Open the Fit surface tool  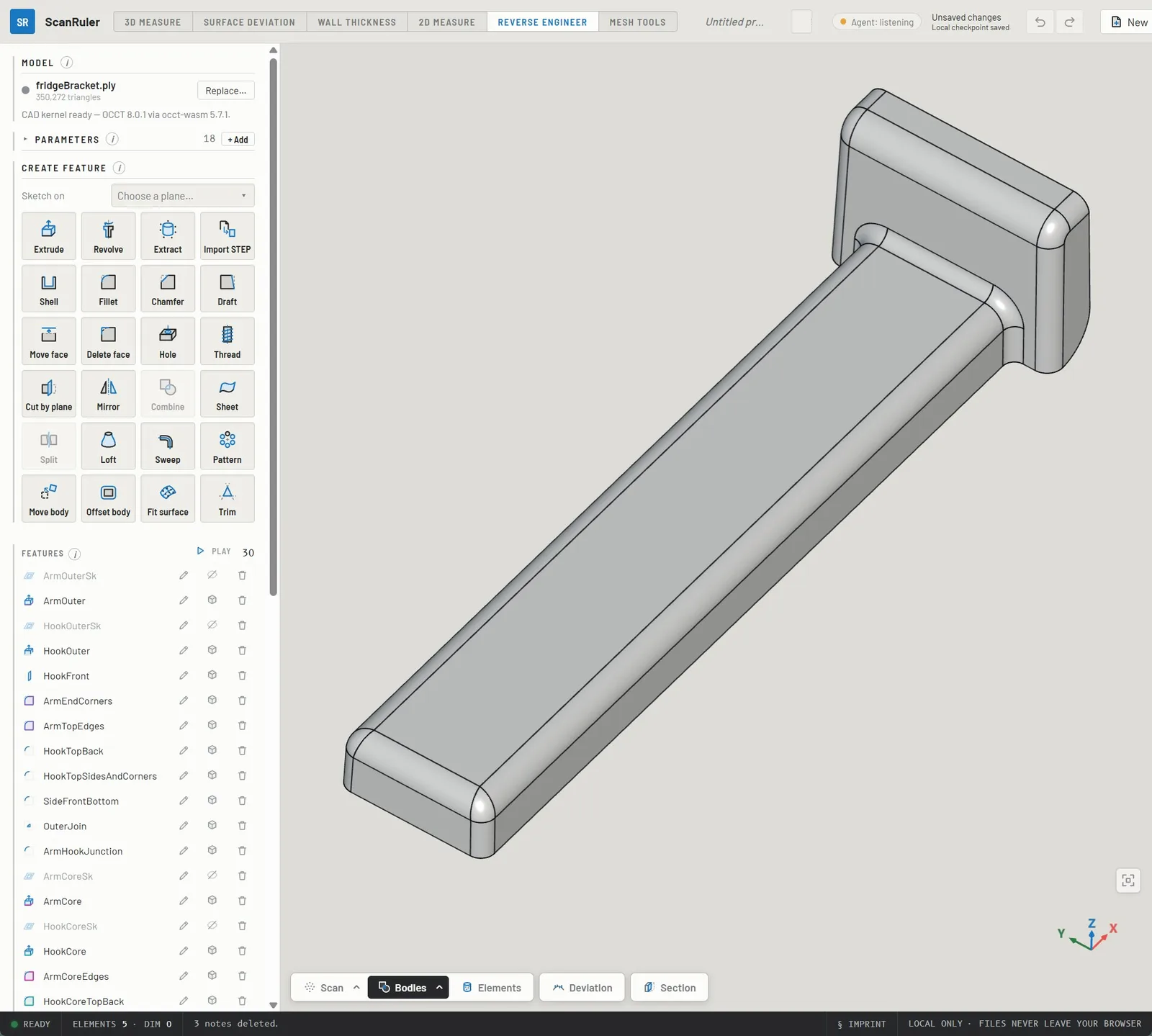tap(168, 499)
